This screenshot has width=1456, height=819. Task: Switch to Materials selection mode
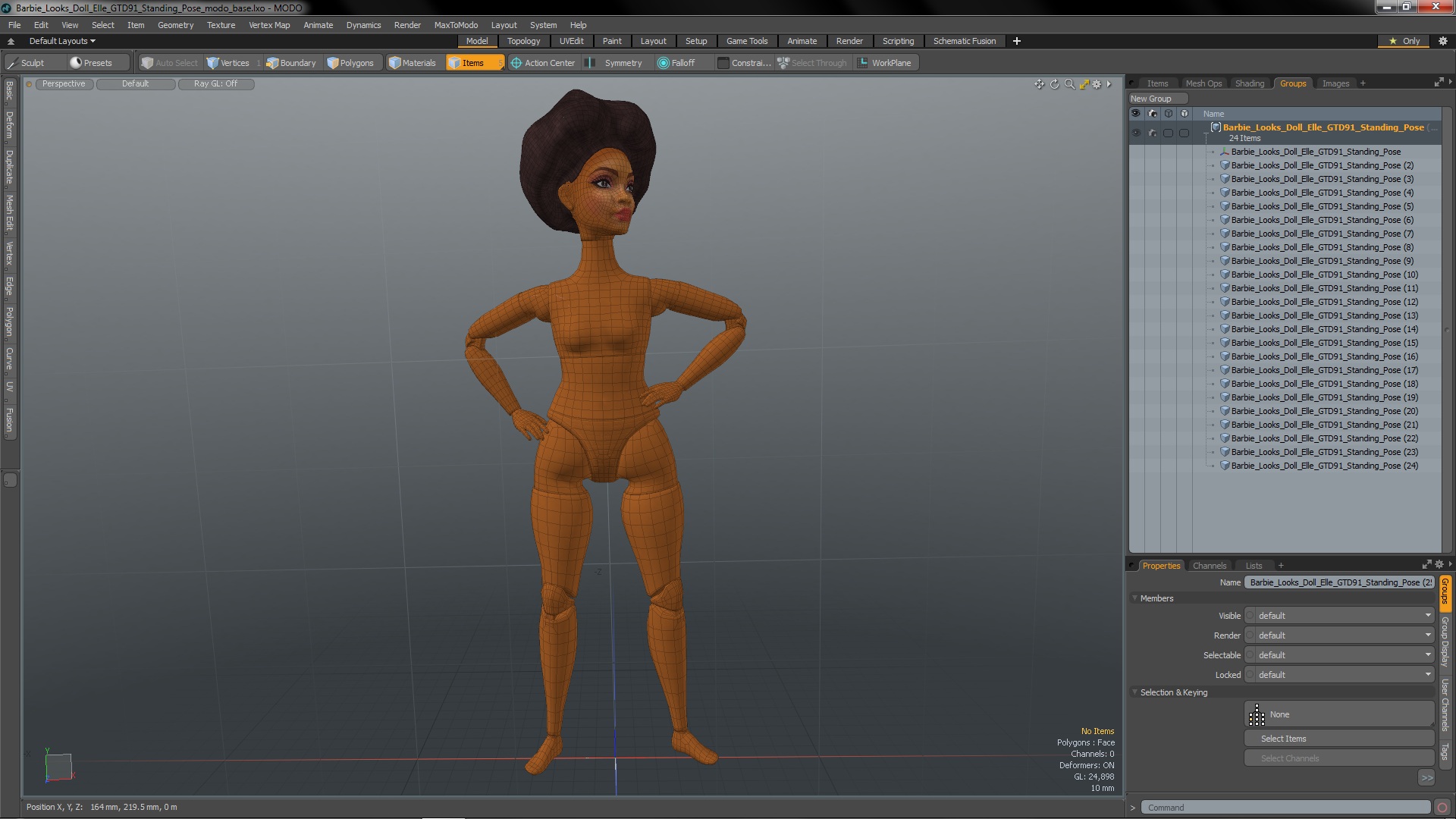coord(413,63)
